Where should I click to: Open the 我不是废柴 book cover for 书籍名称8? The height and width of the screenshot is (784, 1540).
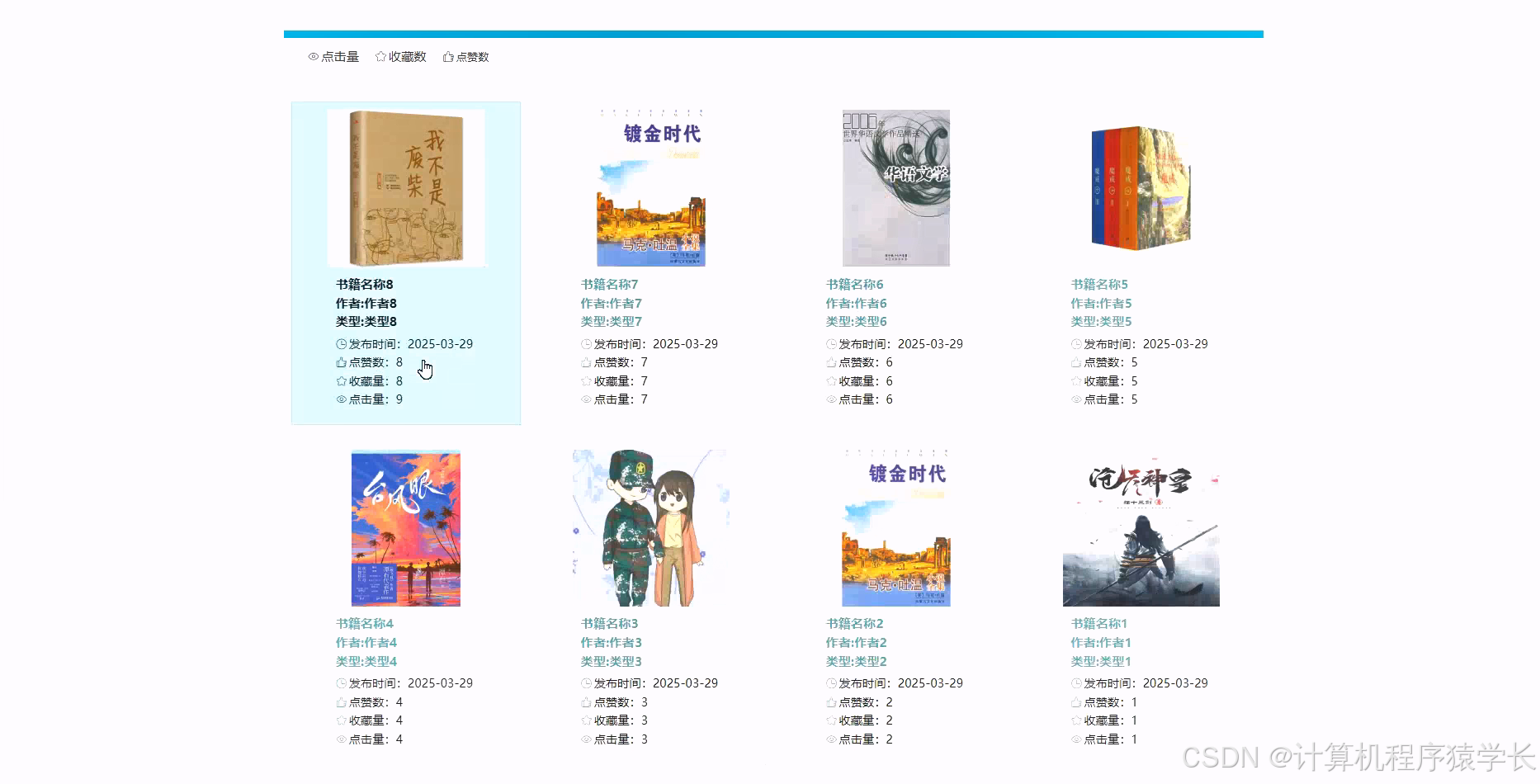pos(406,188)
